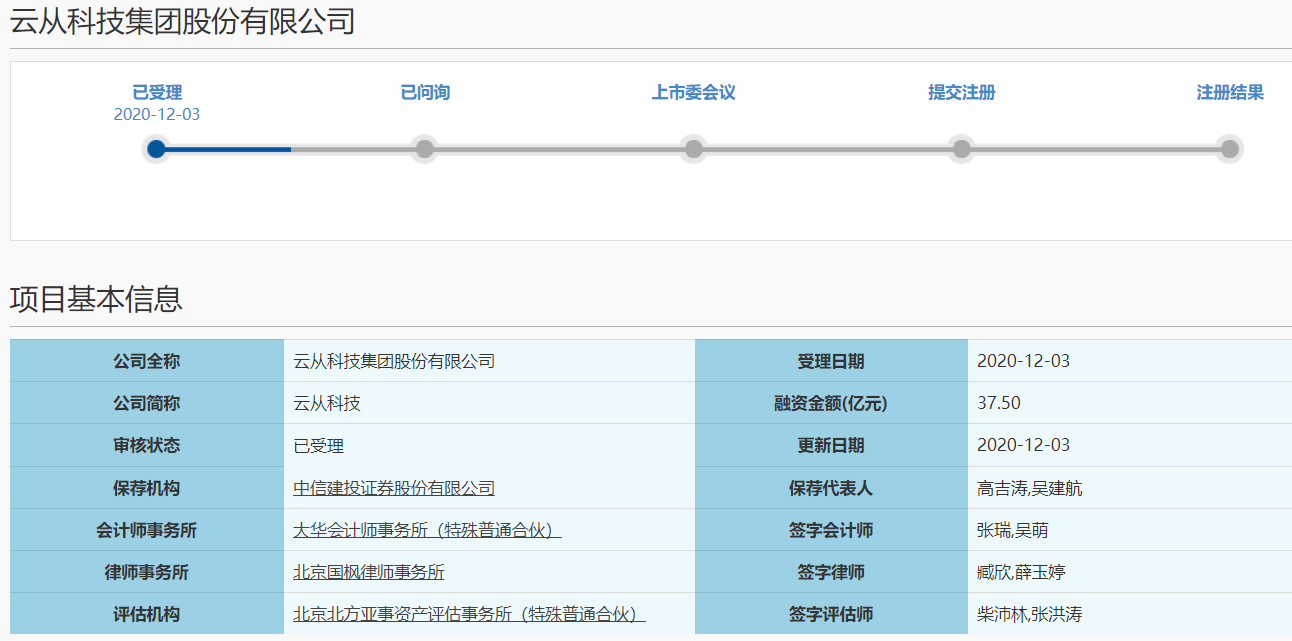Click the 已受理 stage label
Image resolution: width=1292 pixels, height=641 pixels.
tap(157, 93)
